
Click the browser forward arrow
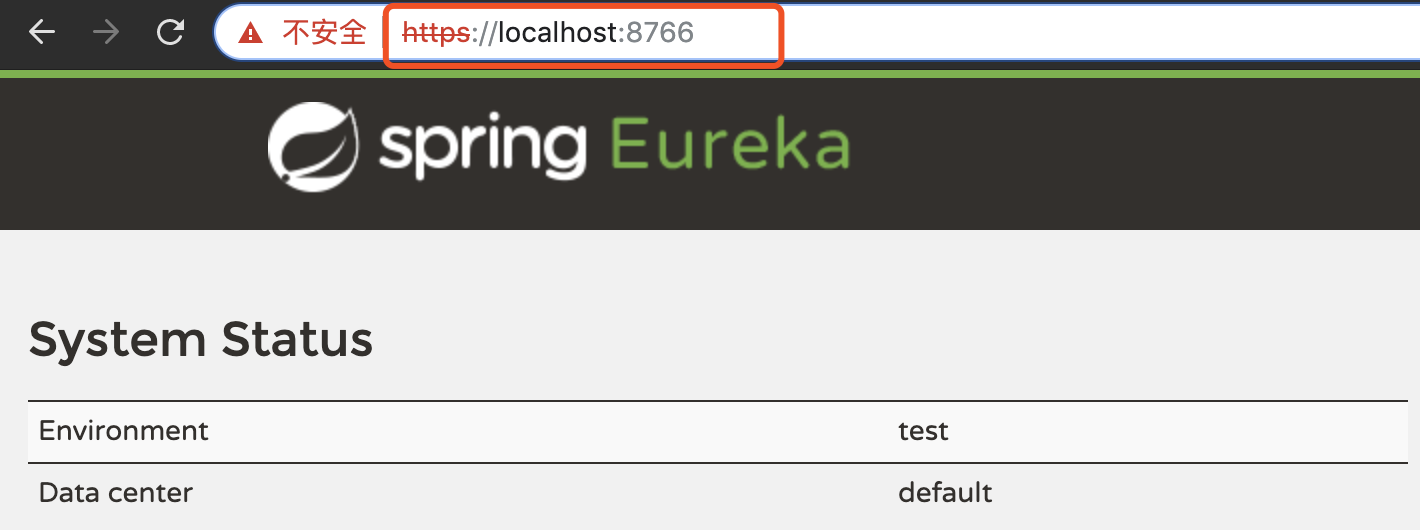pos(105,33)
